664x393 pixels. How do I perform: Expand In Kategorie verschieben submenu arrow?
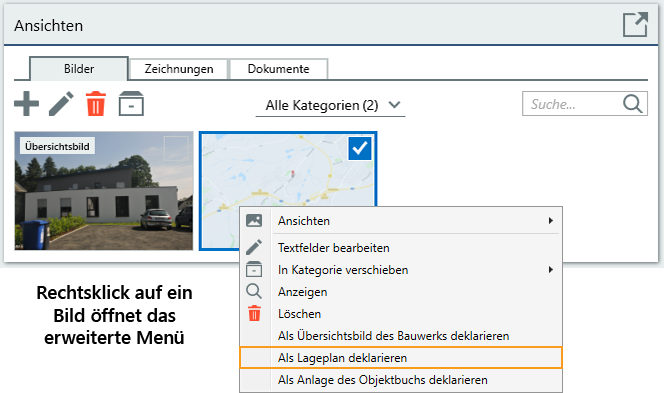551,269
